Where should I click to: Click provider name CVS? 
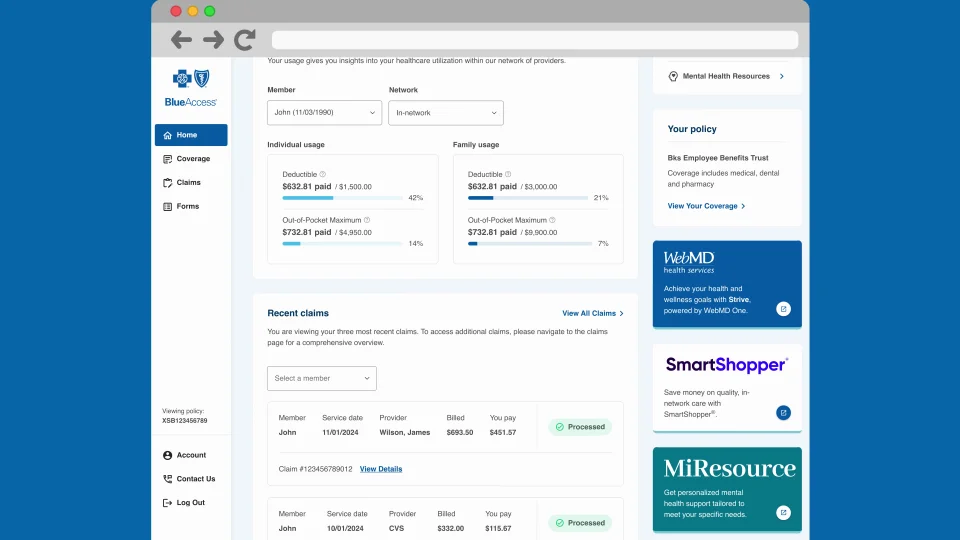[396, 528]
